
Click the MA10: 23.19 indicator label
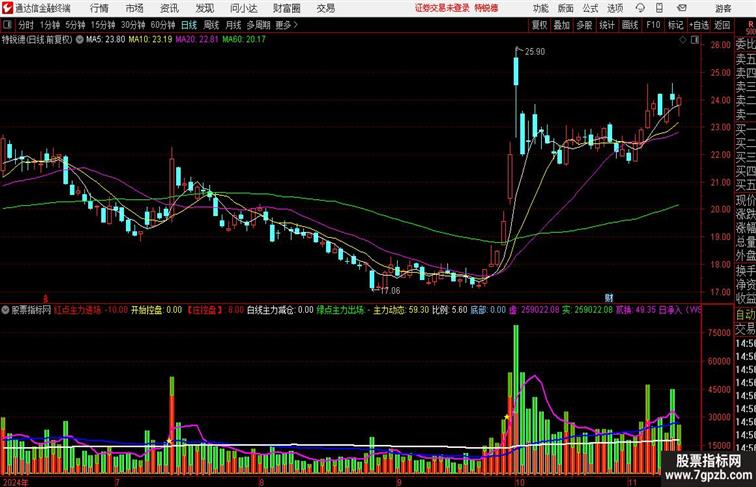(x=150, y=40)
